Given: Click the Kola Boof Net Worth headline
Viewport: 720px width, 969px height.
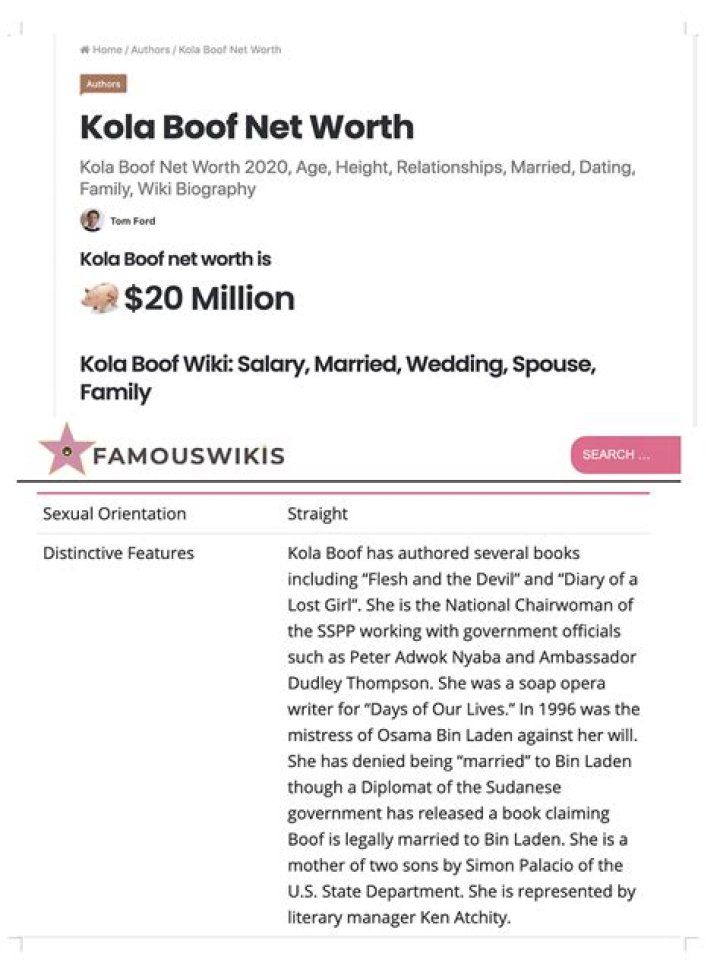Looking at the screenshot, I should tap(246, 128).
